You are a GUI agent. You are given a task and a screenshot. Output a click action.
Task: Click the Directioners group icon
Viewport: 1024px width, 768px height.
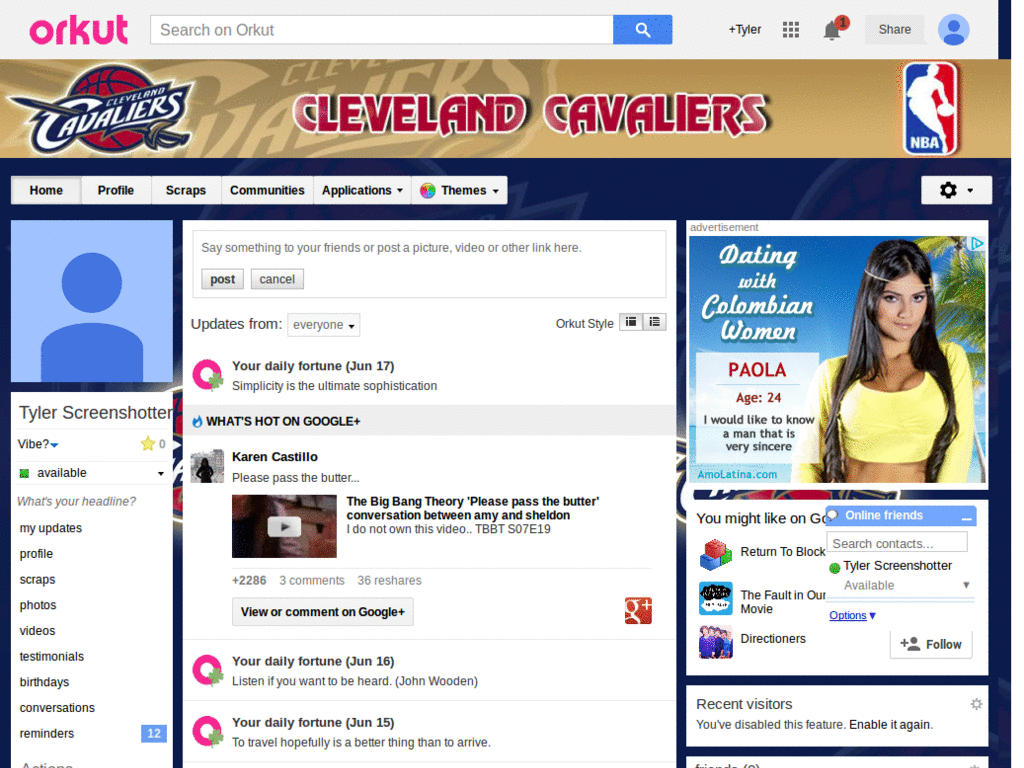pos(716,642)
